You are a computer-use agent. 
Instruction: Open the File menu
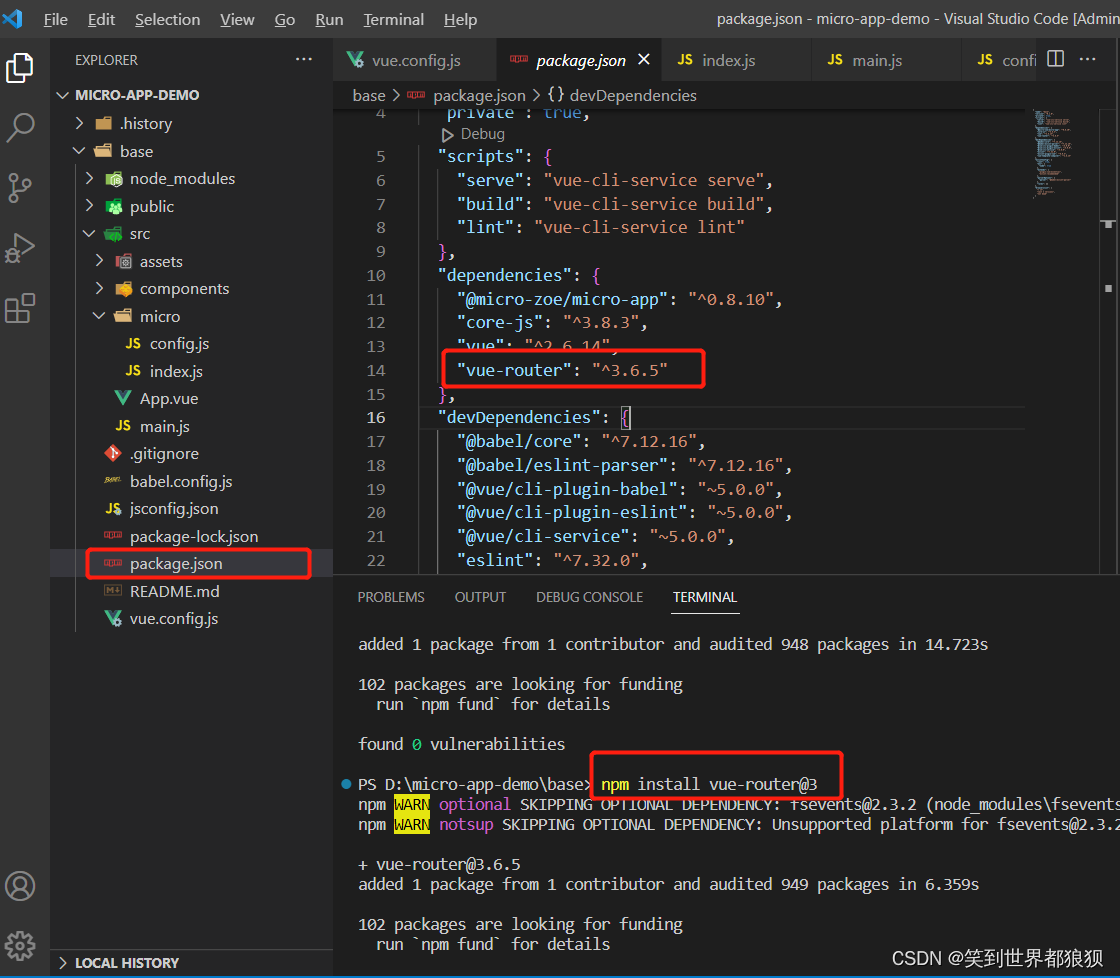coord(55,19)
